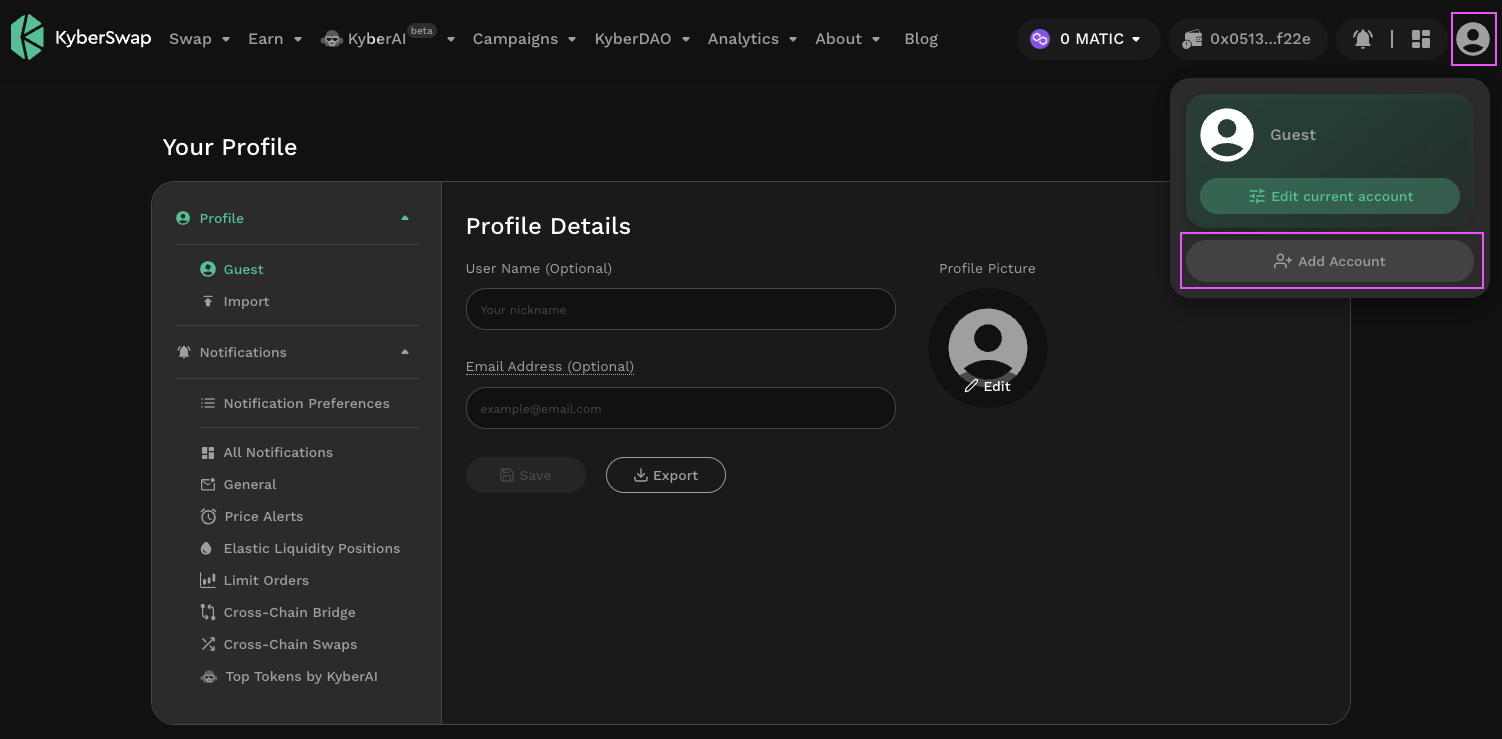
Task: Select Limit Orders in sidebar
Action: click(266, 580)
